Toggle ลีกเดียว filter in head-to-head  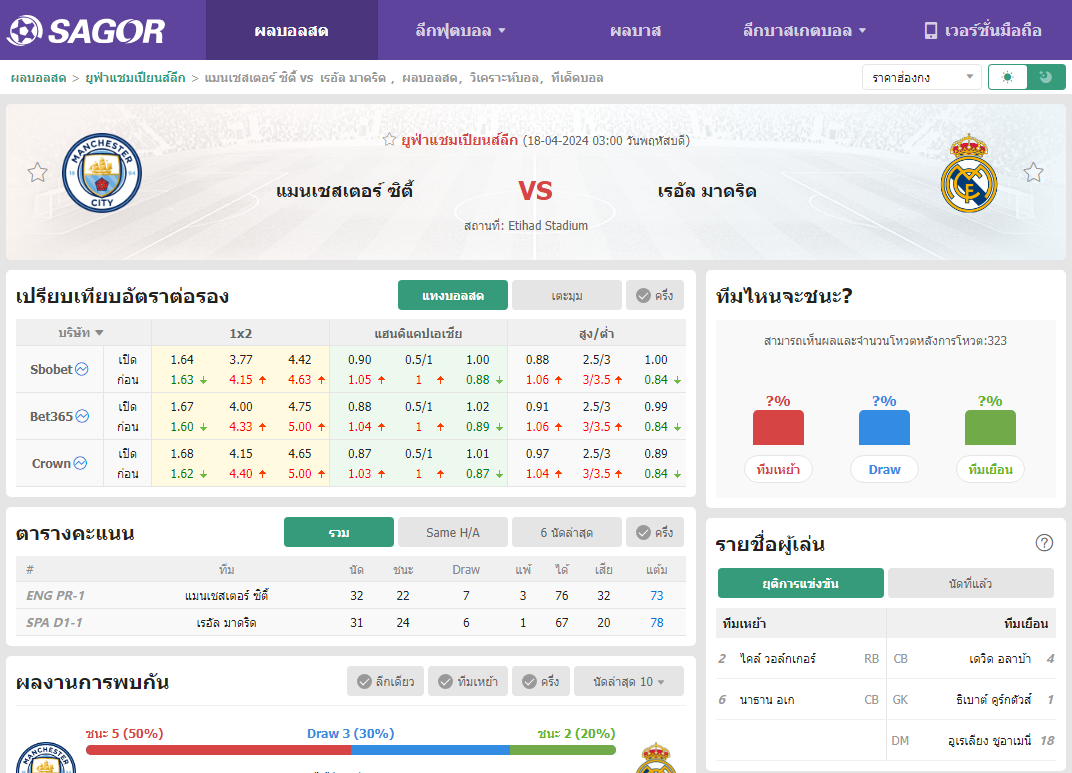coord(386,681)
